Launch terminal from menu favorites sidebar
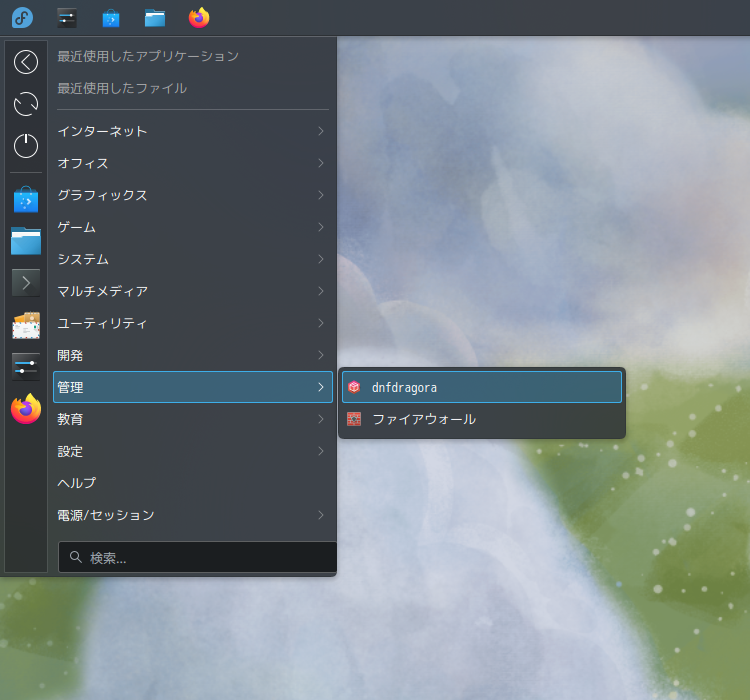This screenshot has width=750, height=700. 26,283
